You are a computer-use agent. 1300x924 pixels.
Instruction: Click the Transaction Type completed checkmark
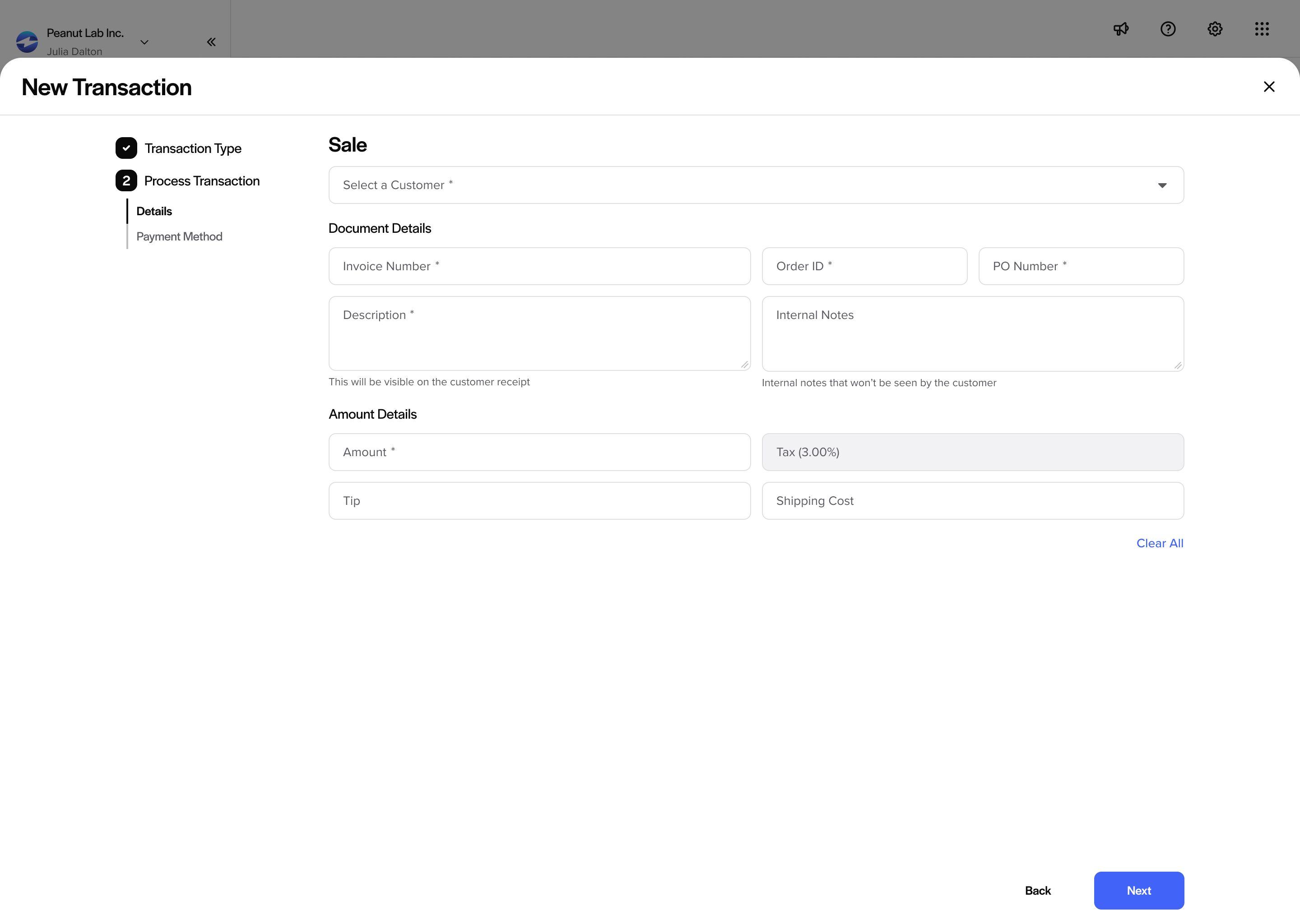[126, 148]
